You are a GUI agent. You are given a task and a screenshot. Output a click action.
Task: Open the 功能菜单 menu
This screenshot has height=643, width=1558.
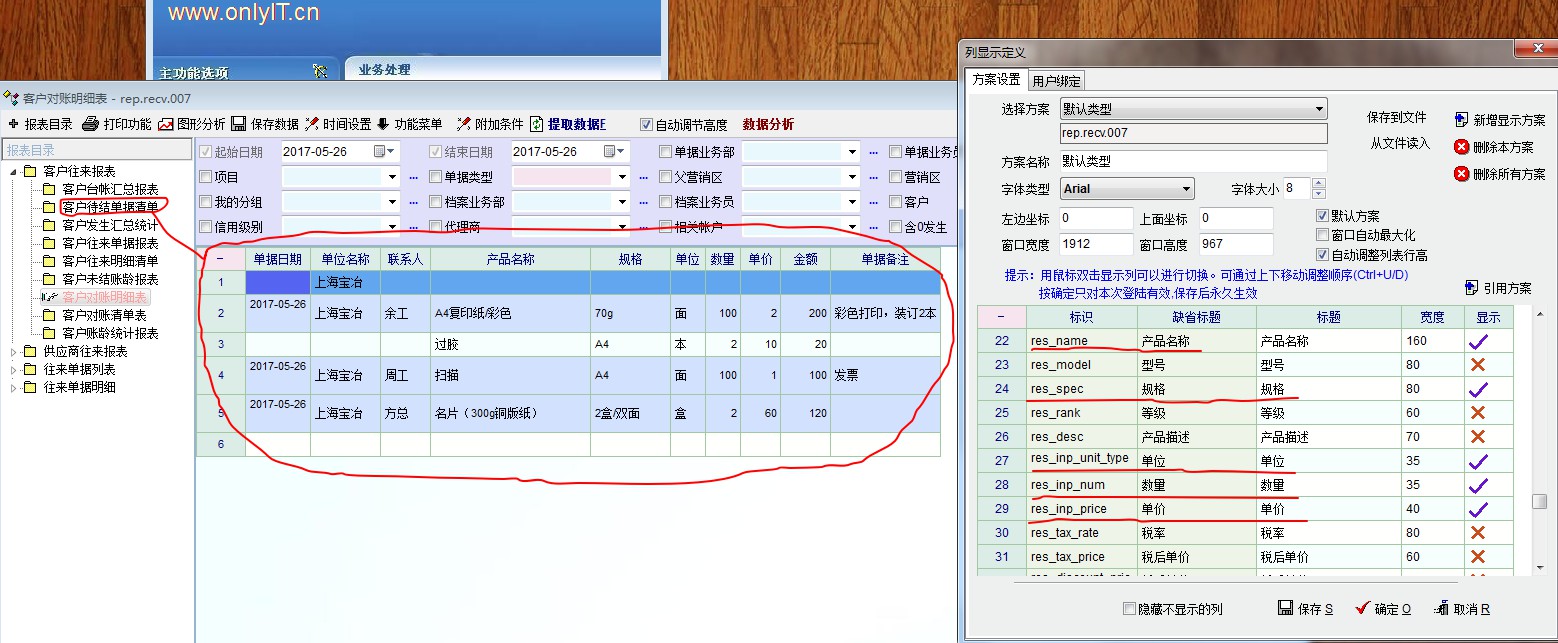pos(409,124)
